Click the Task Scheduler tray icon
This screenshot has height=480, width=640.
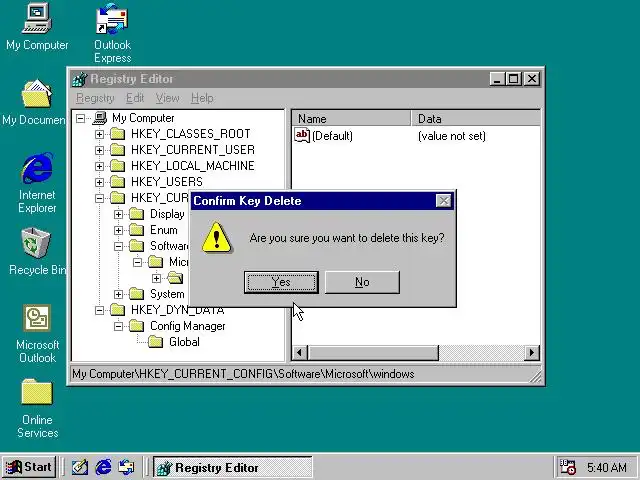point(568,467)
